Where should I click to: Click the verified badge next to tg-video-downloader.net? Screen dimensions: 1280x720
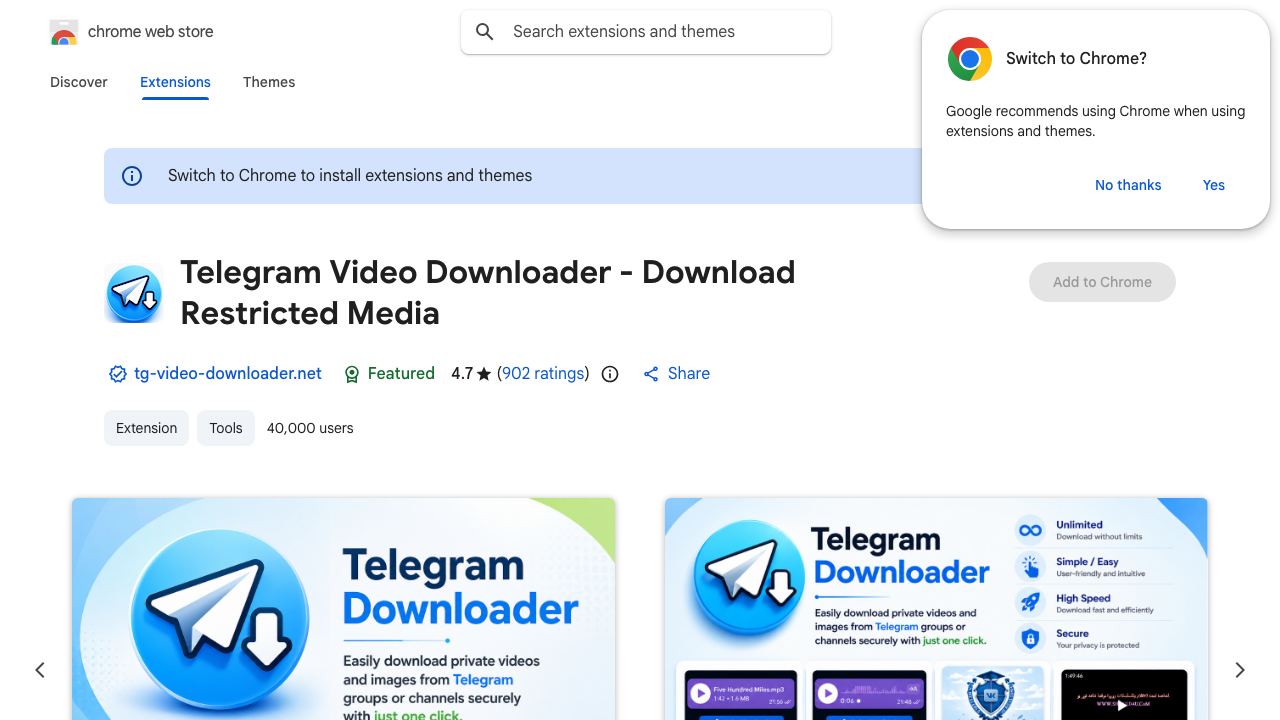[118, 374]
